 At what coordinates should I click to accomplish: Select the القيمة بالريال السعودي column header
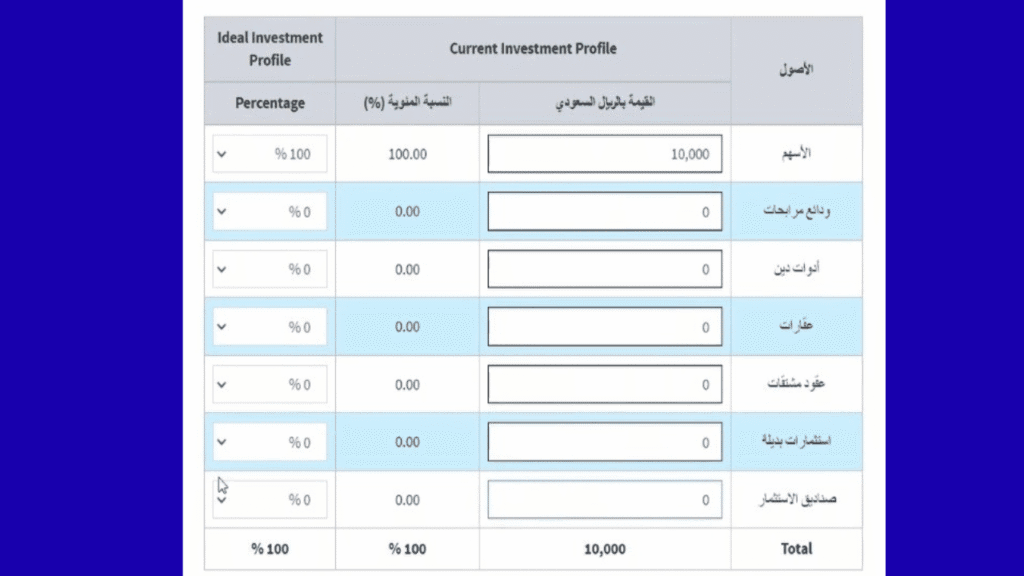[604, 103]
